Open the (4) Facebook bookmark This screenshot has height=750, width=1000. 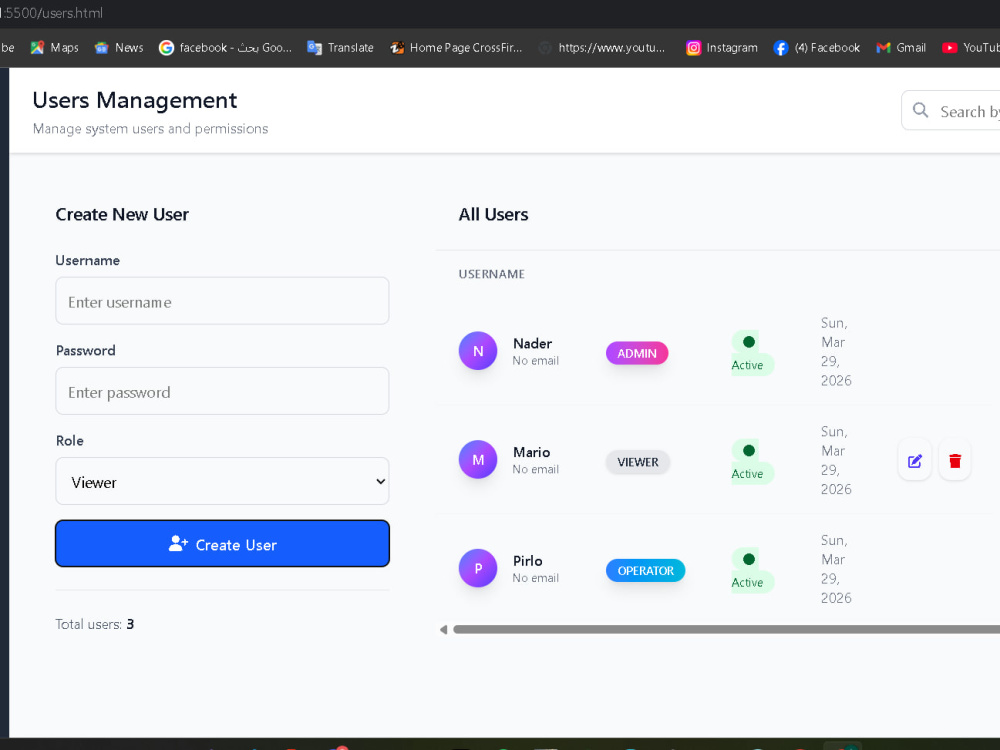click(816, 48)
